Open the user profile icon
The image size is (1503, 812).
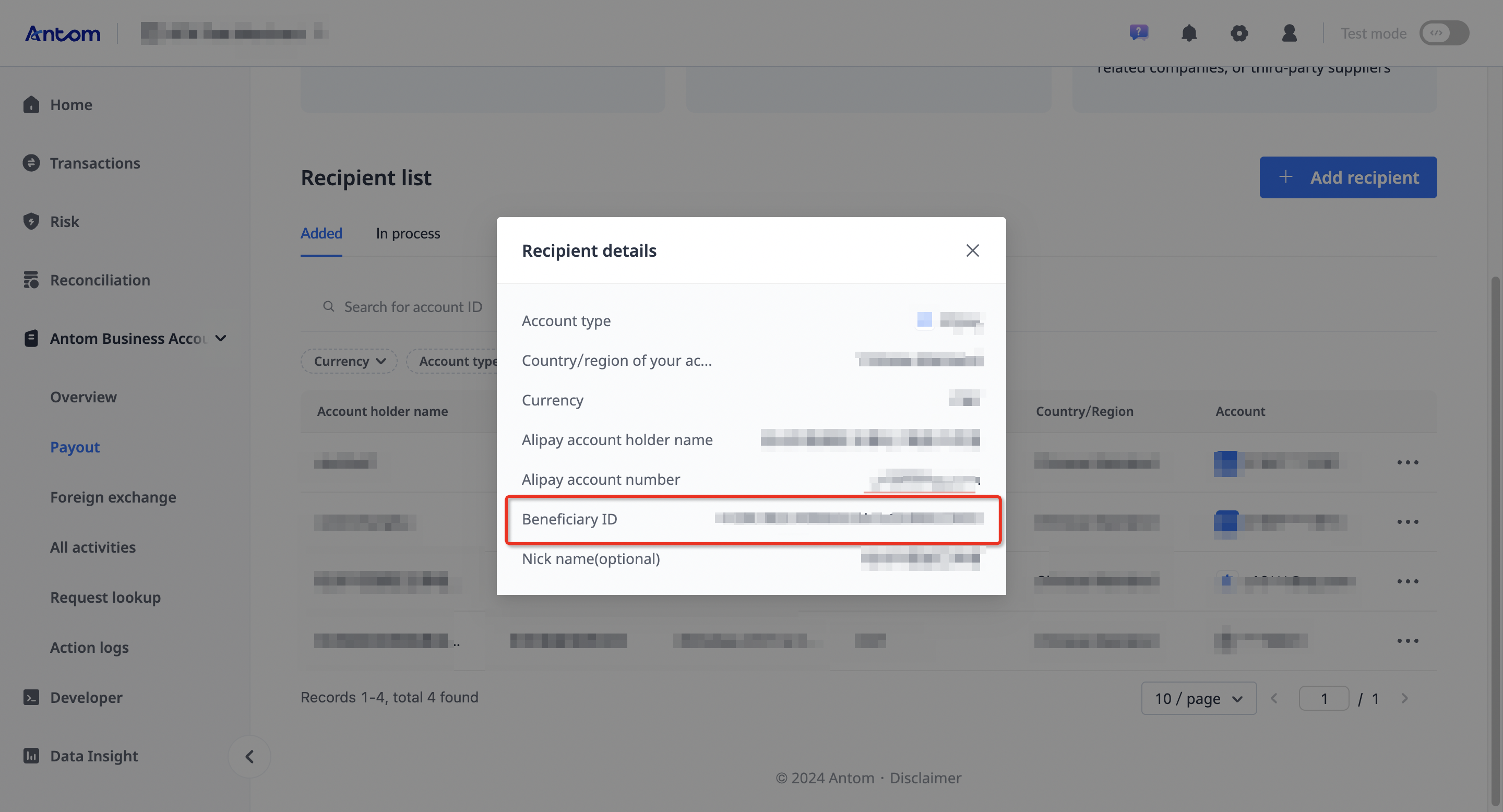(1289, 33)
